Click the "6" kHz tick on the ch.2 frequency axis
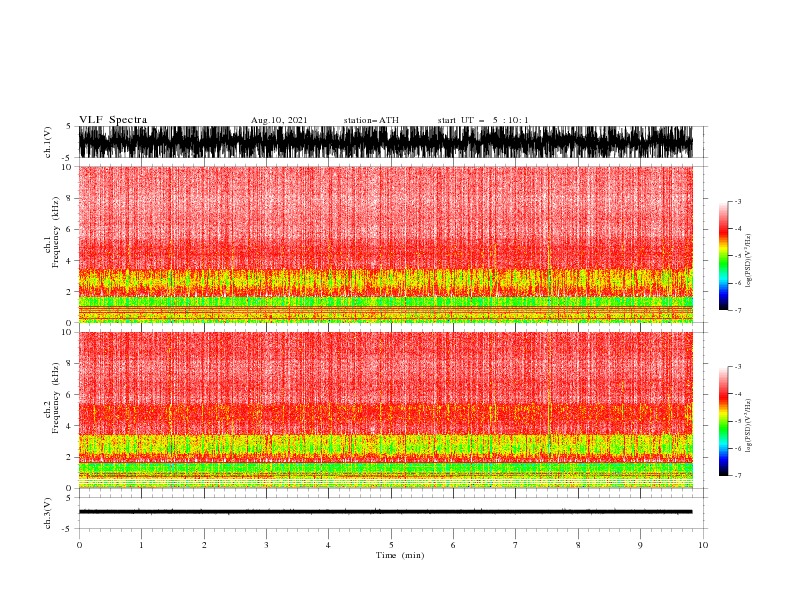Viewport: 792px width, 612px height. (x=69, y=395)
